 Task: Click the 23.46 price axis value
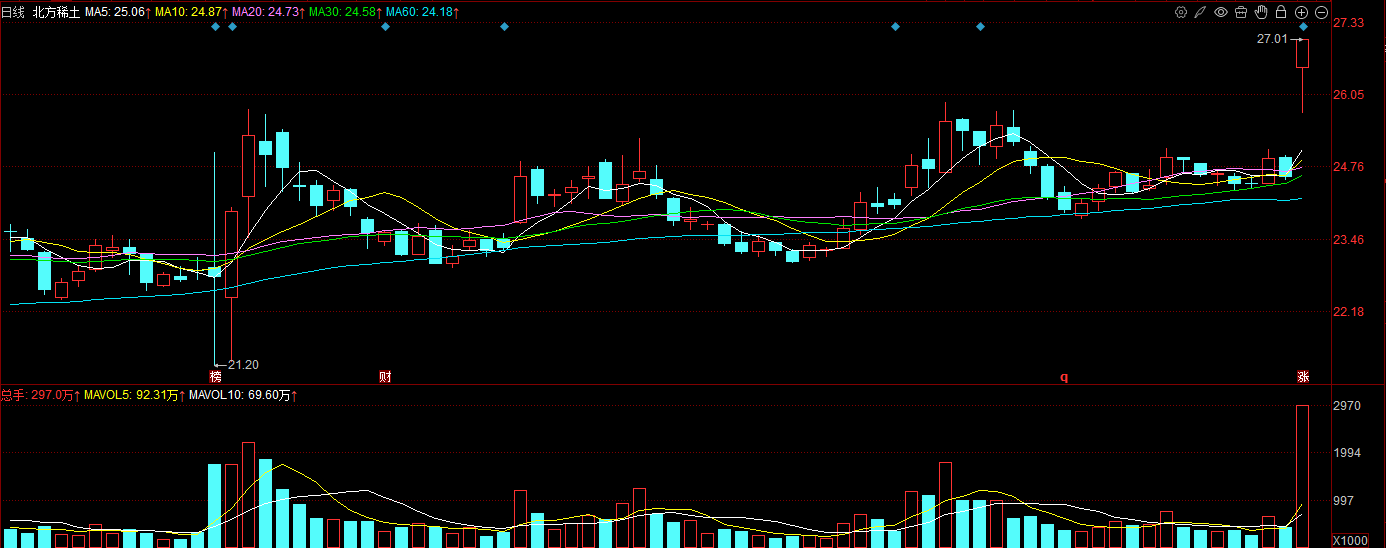pyautogui.click(x=1350, y=240)
